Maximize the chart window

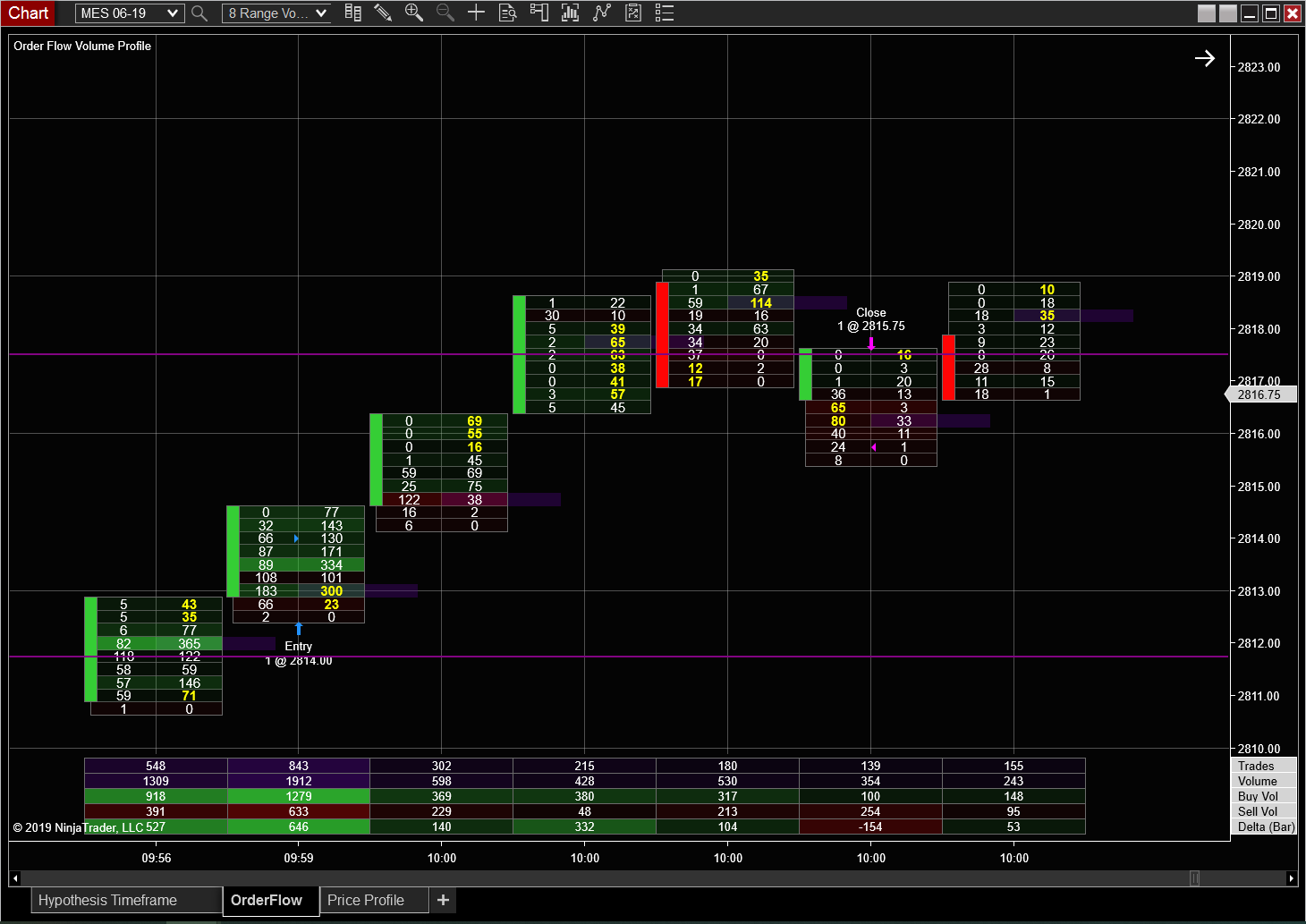pos(1271,13)
